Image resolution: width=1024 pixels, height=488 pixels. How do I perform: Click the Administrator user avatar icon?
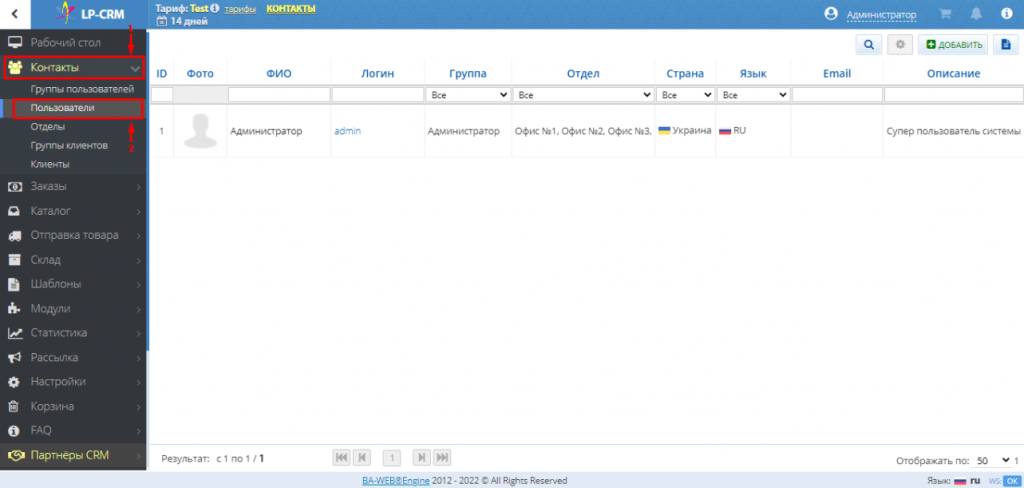(831, 14)
